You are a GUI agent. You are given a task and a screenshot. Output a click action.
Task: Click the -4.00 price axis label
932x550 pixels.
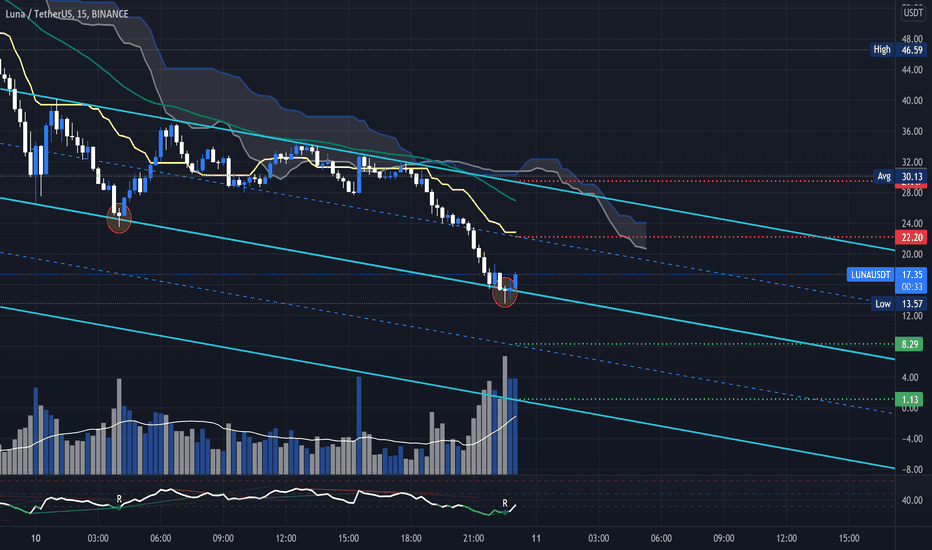(x=911, y=439)
